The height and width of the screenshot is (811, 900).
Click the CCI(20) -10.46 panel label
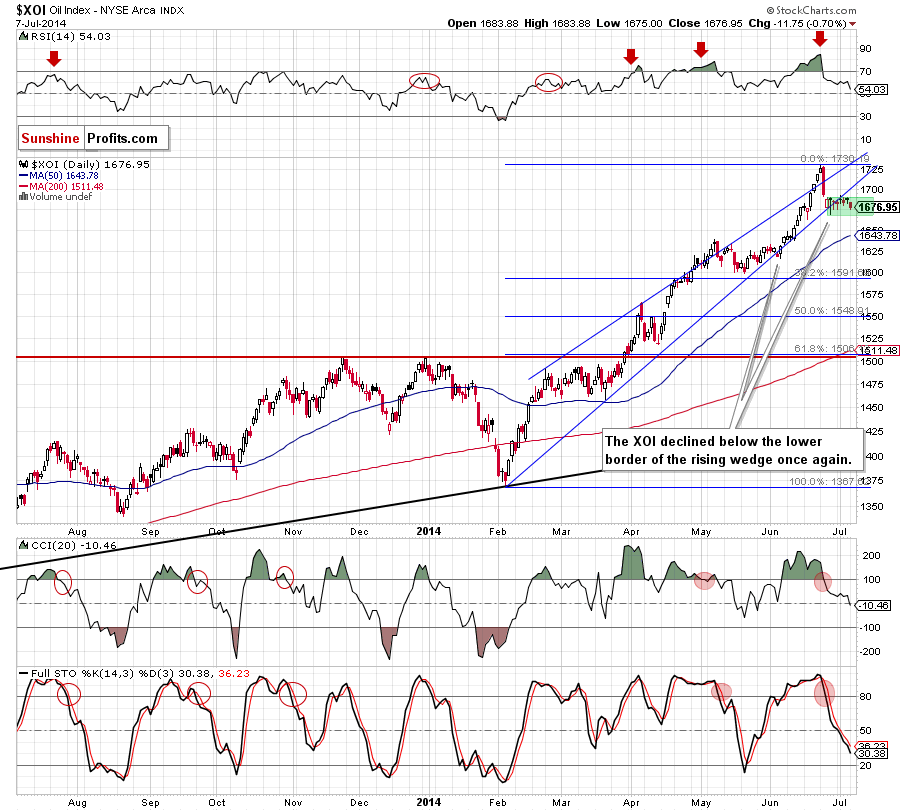pos(73,545)
